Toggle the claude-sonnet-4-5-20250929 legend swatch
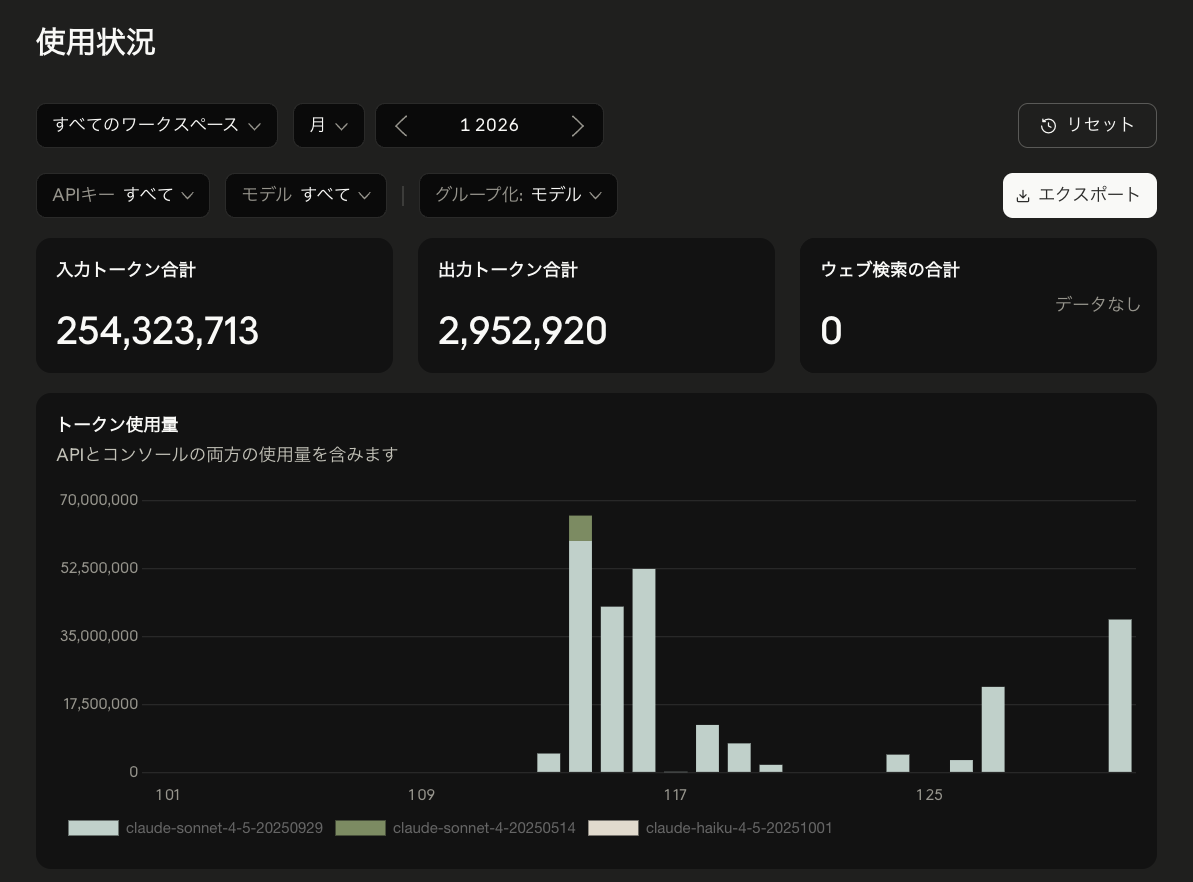 pos(94,828)
